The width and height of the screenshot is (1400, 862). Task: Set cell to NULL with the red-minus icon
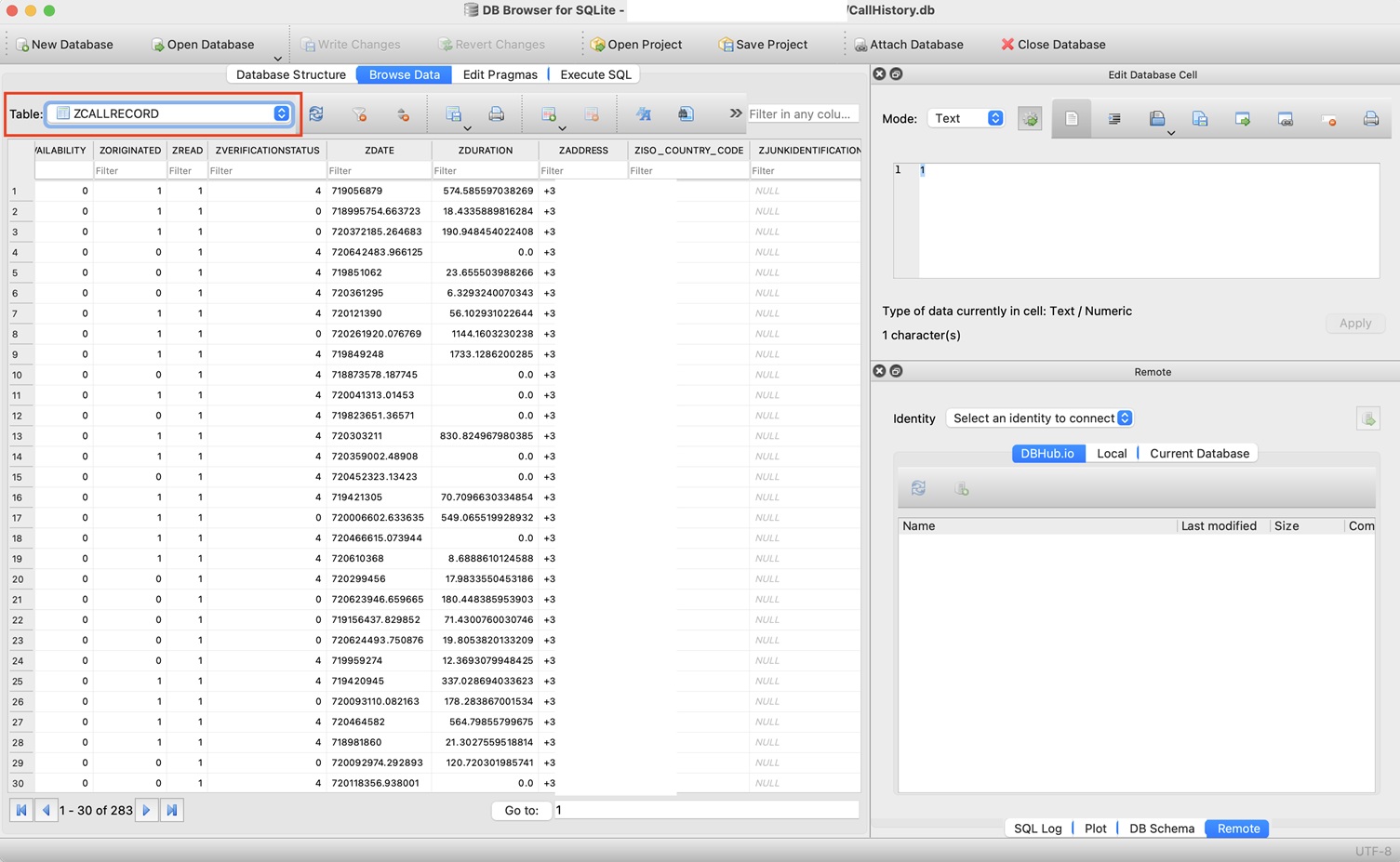(x=1328, y=119)
